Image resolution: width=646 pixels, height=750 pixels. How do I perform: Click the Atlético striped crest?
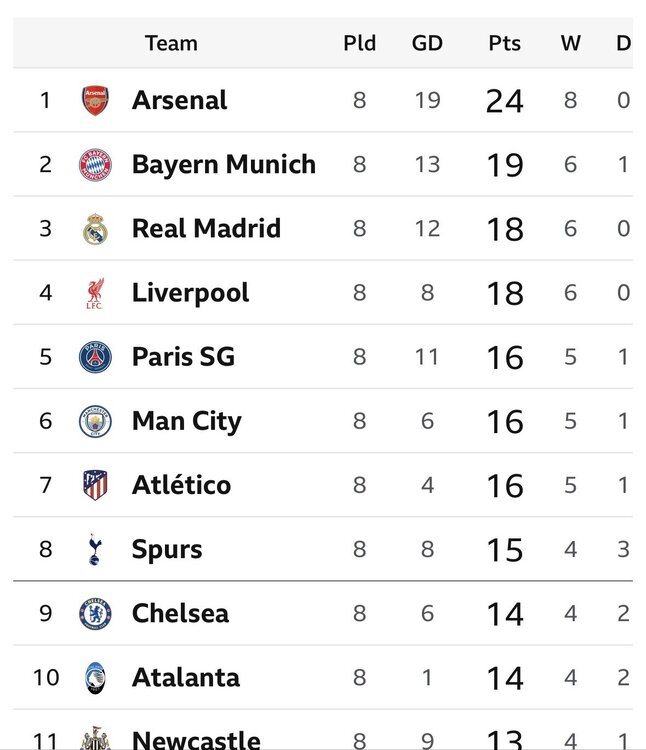click(95, 485)
